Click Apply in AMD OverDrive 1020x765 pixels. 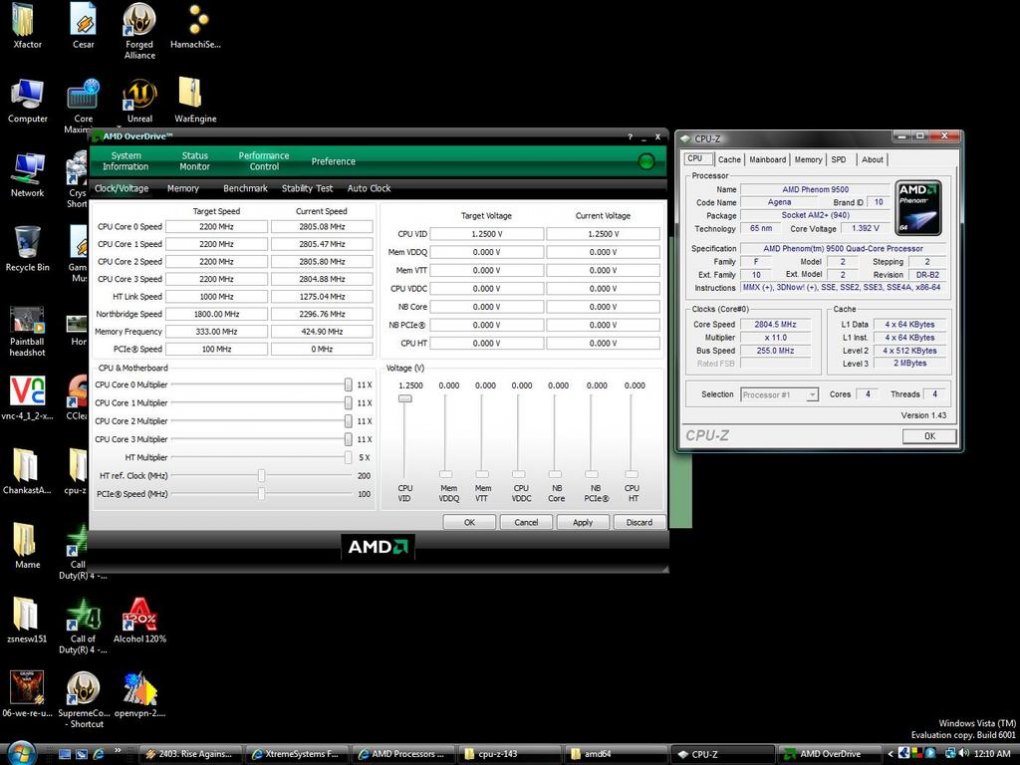(583, 522)
